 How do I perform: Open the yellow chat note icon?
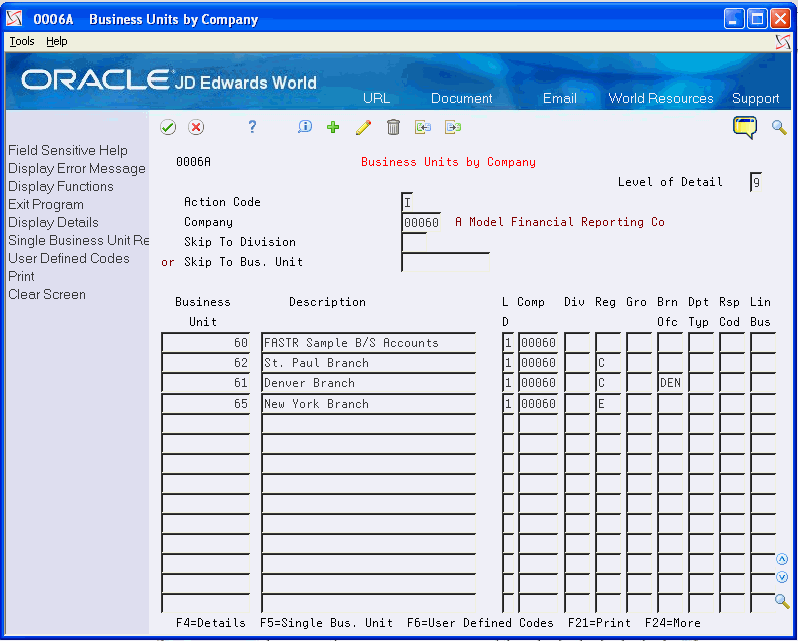(x=745, y=127)
